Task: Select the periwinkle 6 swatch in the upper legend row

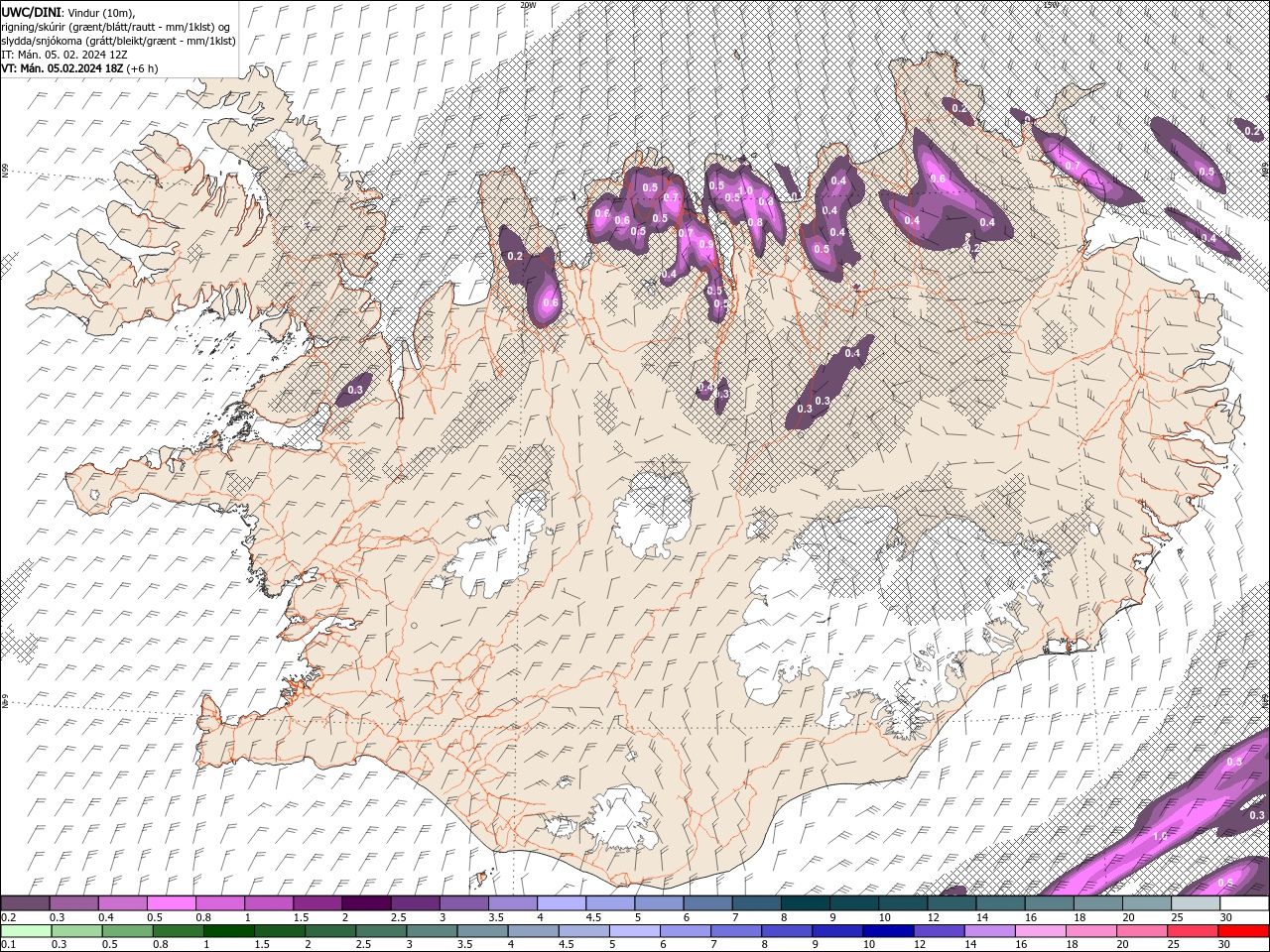Action: tap(707, 903)
